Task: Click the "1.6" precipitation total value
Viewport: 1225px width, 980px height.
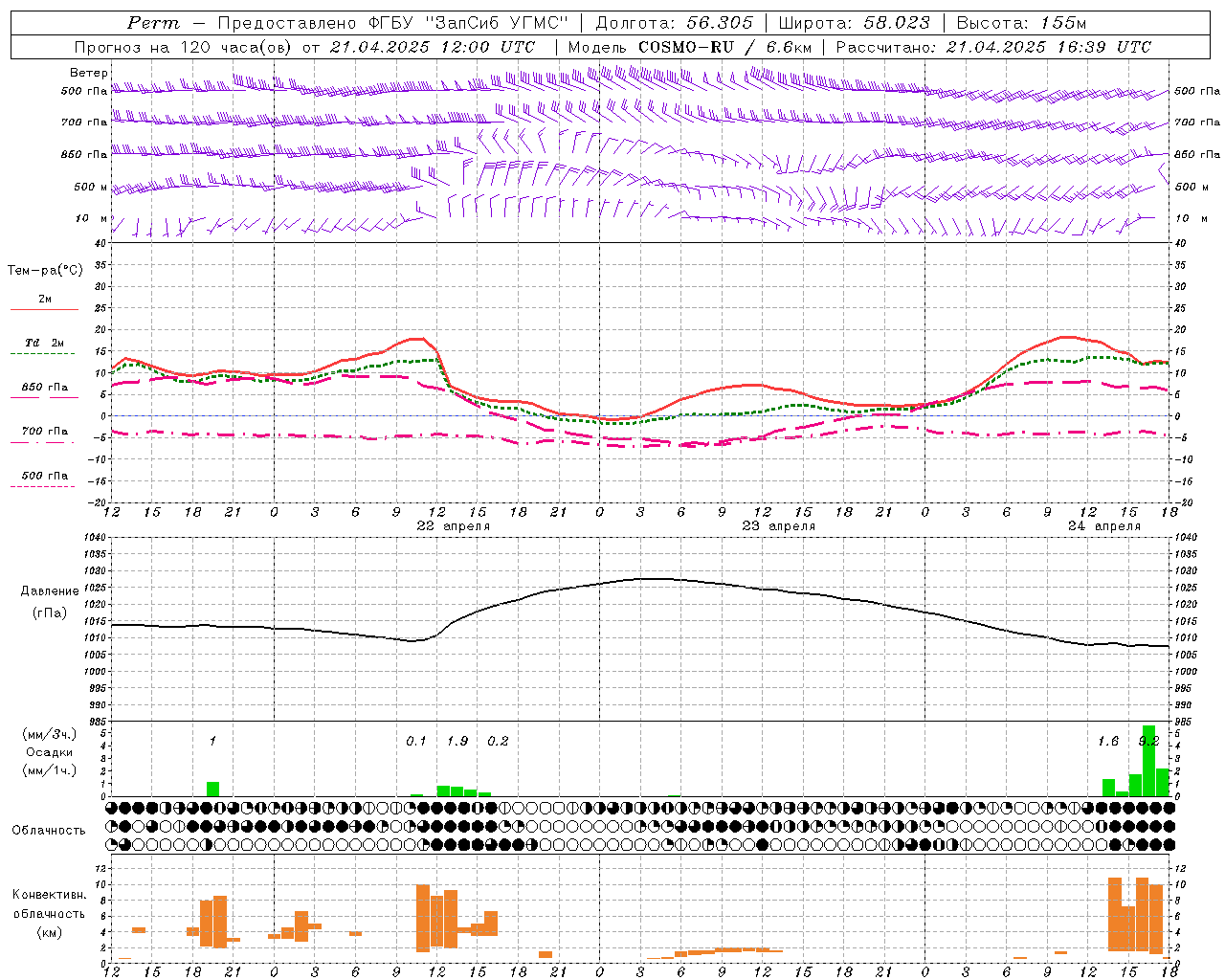Action: (x=1108, y=741)
